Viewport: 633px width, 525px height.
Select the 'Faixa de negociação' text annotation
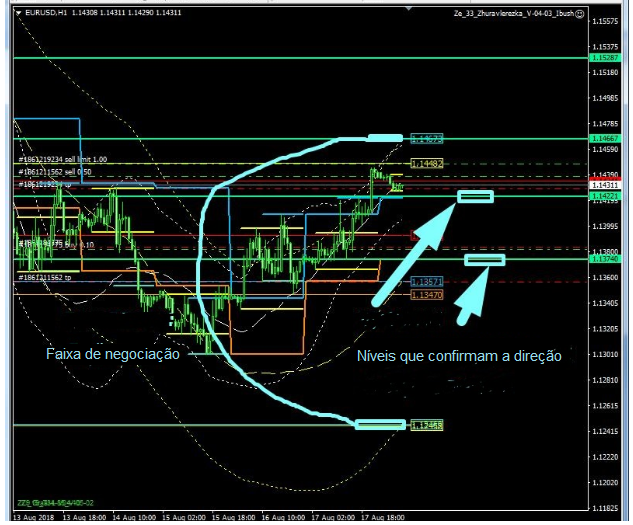113,354
